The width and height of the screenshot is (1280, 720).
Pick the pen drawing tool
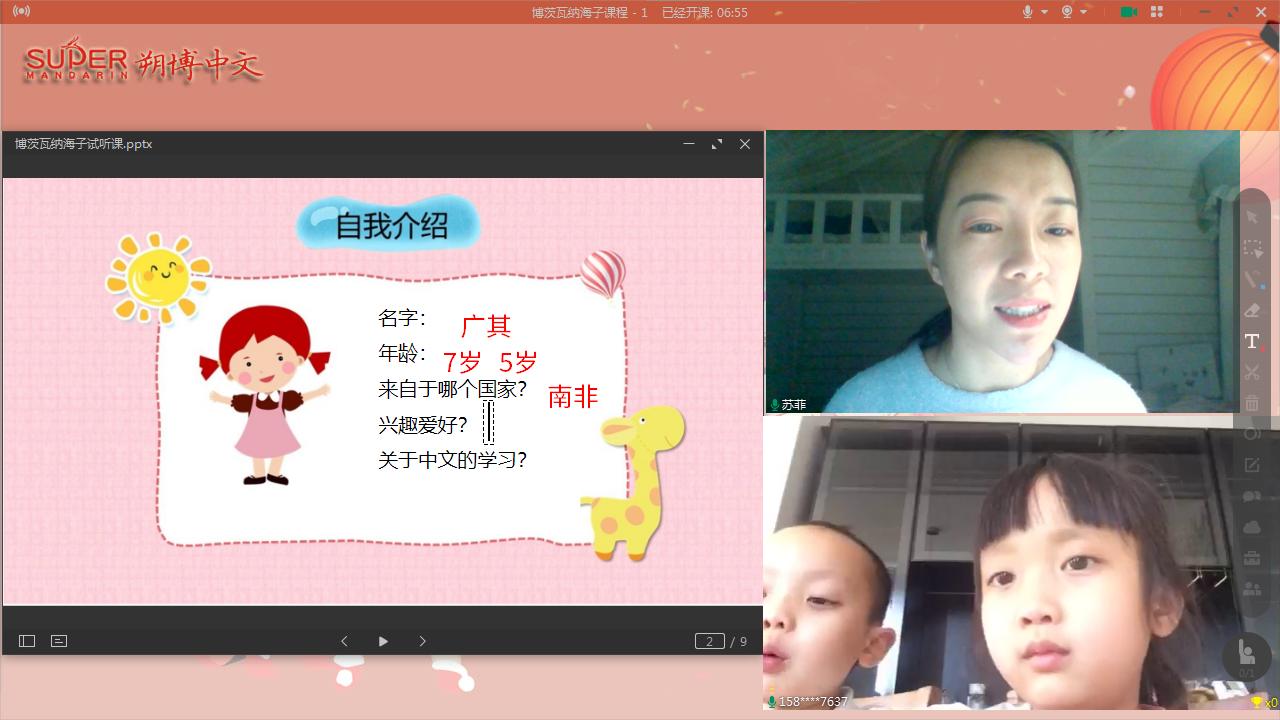[x=1252, y=279]
